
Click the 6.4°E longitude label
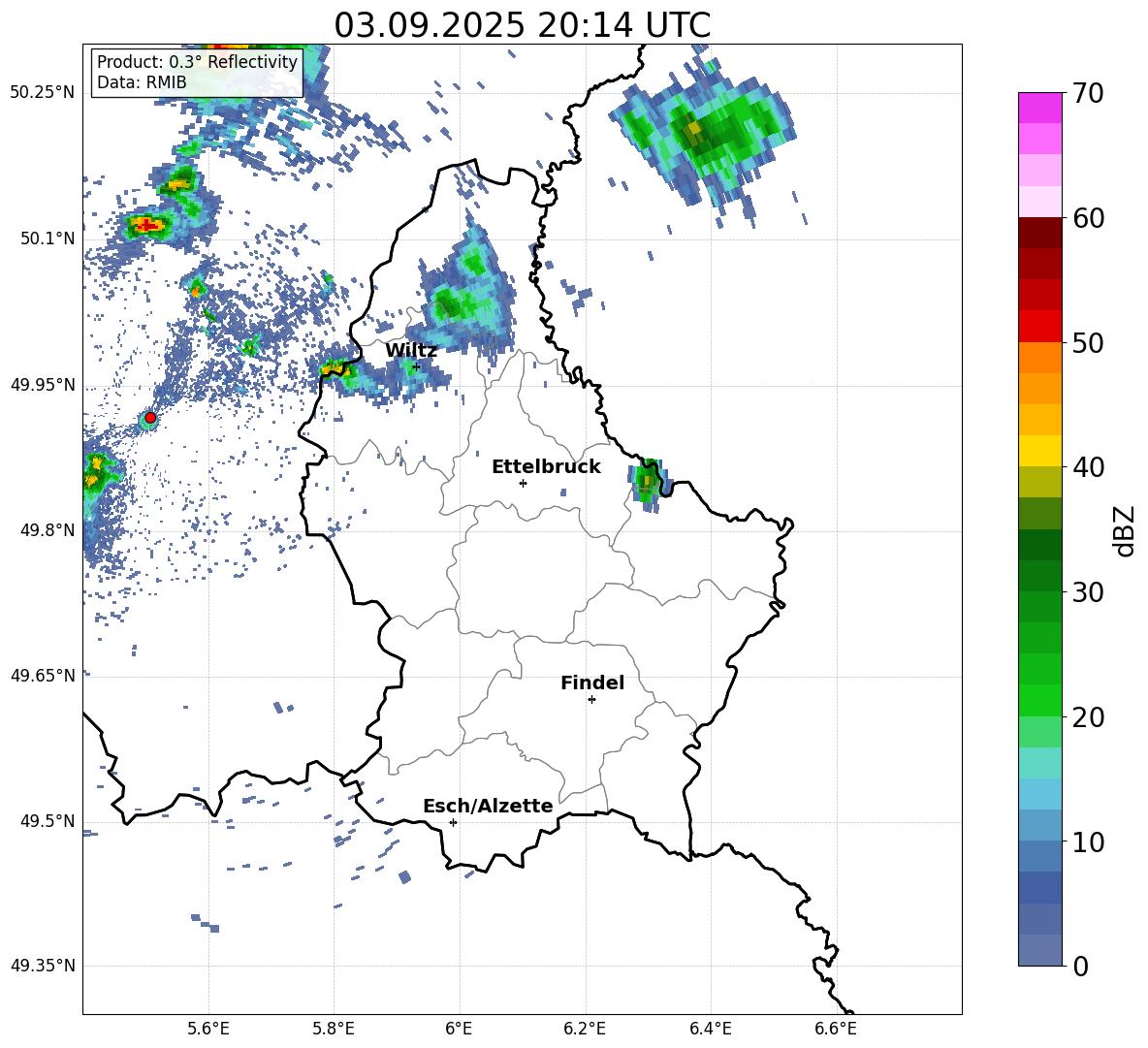click(710, 1029)
